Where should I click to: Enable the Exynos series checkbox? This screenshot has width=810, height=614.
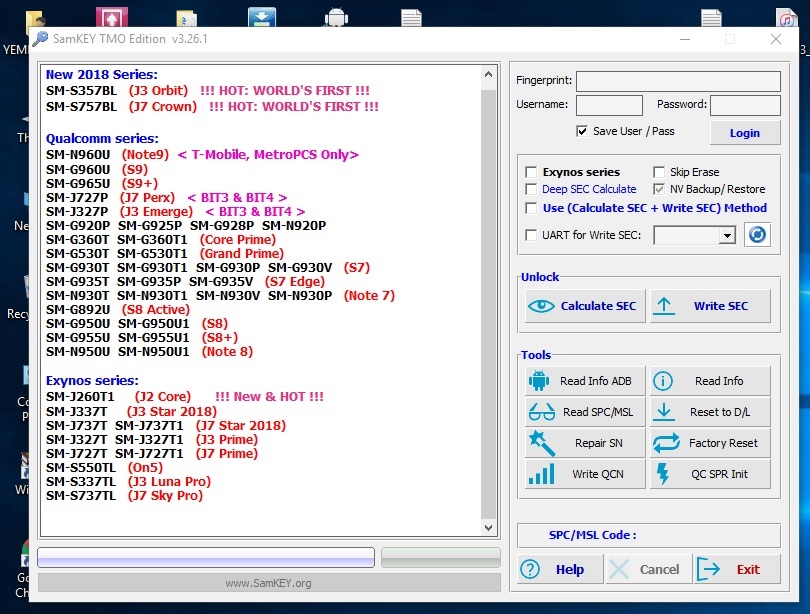coord(532,172)
